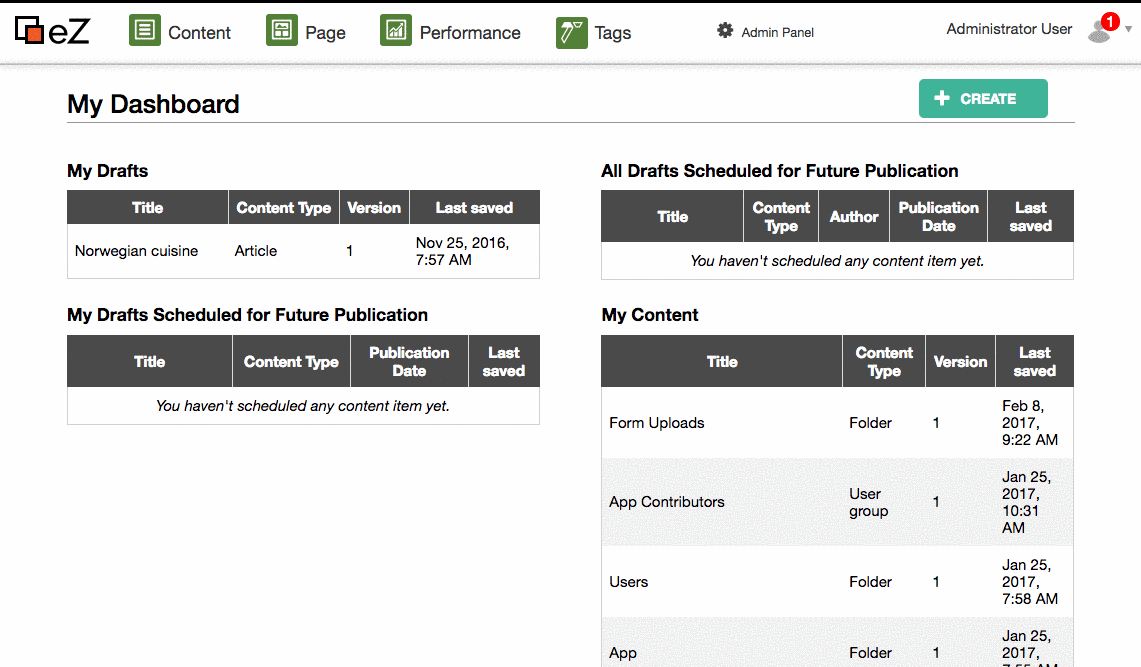
Task: Click the Performance chart icon
Action: pos(396,31)
